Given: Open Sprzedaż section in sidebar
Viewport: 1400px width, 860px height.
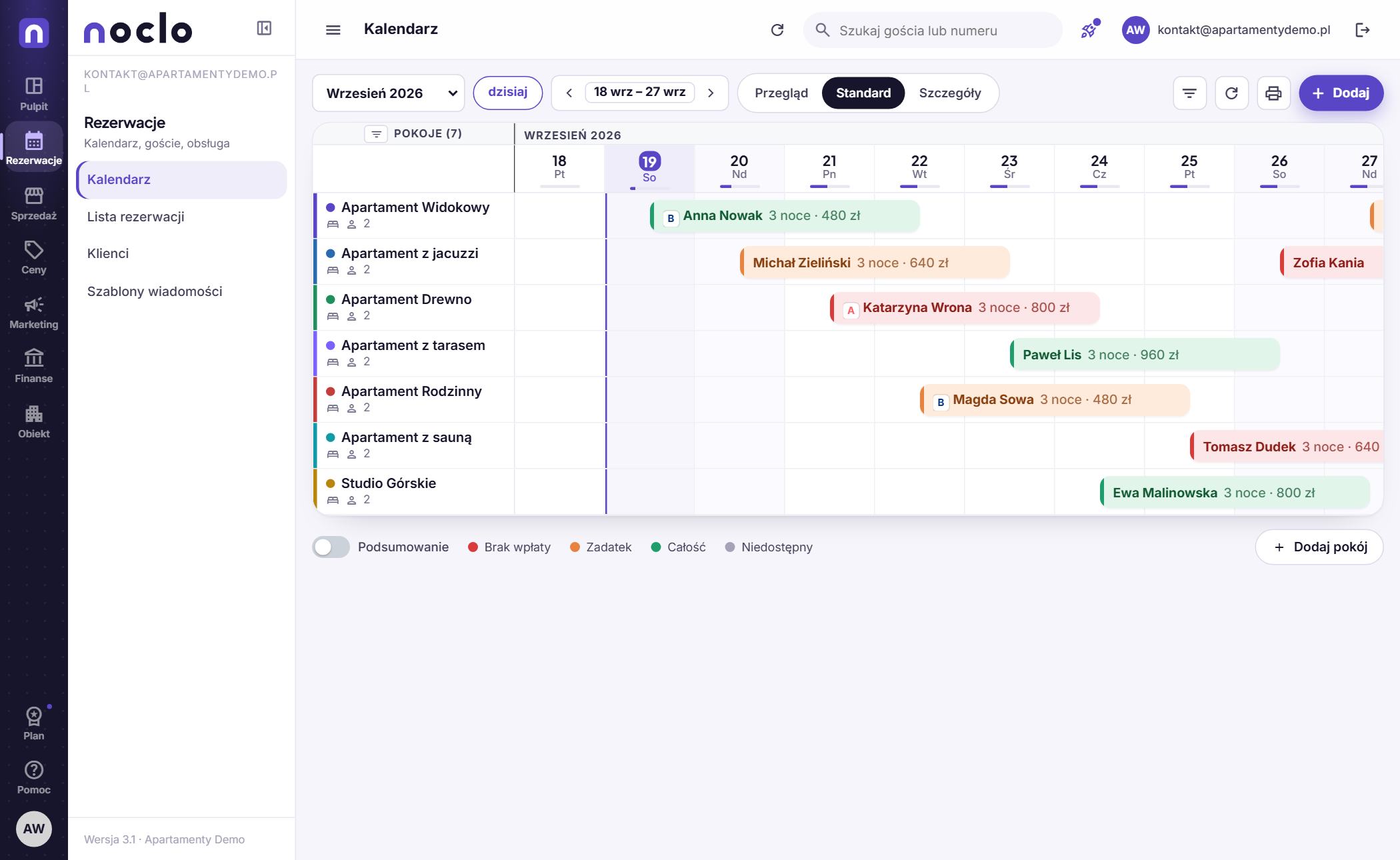Looking at the screenshot, I should coord(33,203).
